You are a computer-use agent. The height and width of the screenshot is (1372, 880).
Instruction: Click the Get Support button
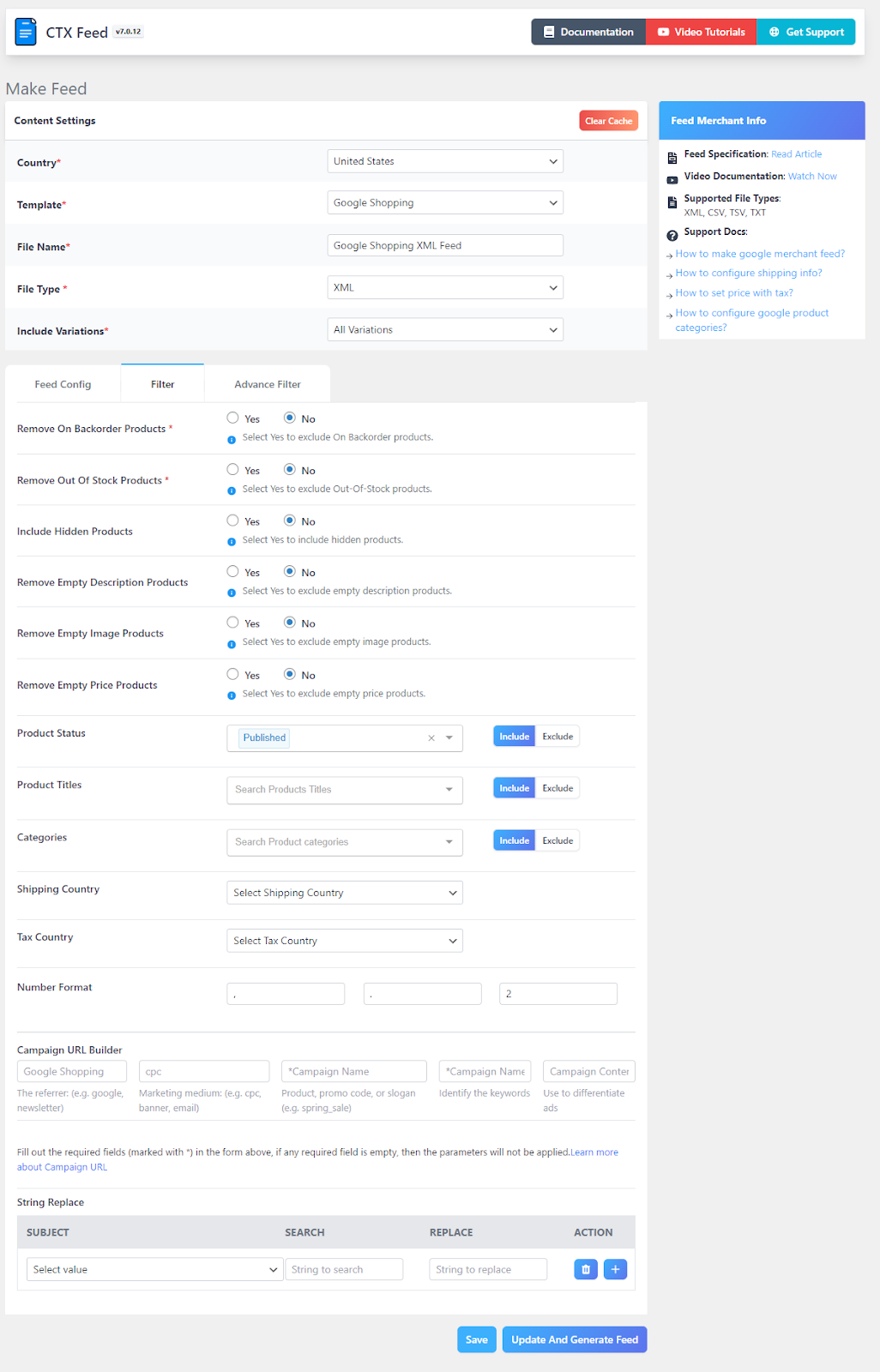tap(806, 32)
